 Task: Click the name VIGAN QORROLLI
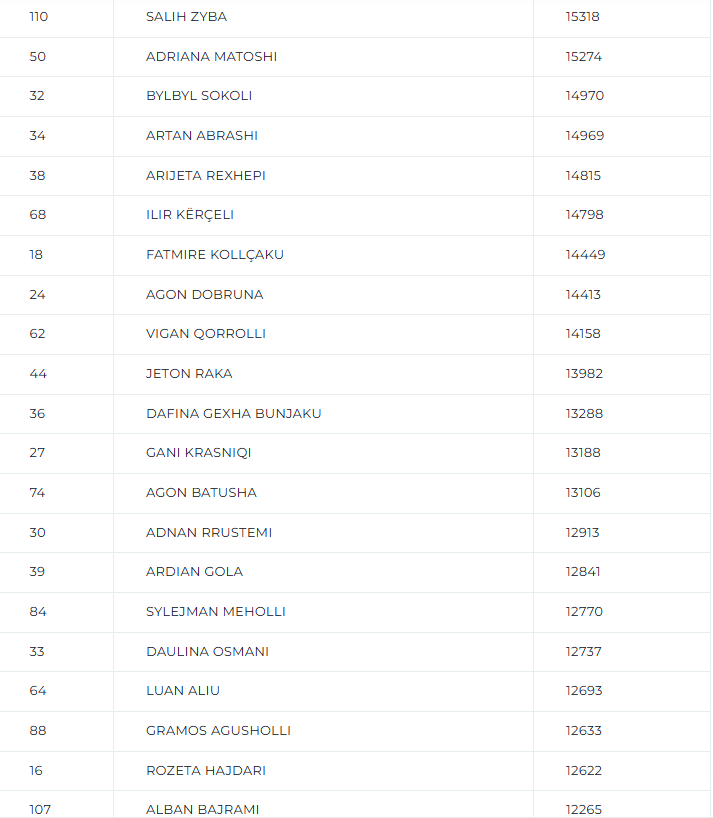point(206,334)
